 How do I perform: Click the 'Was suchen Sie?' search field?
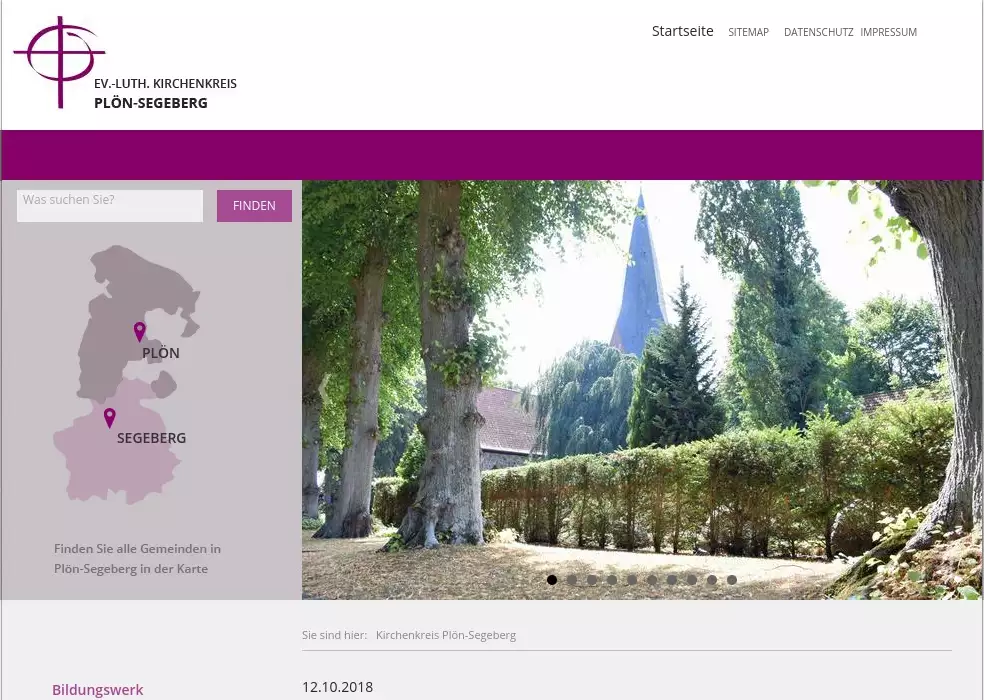coord(110,205)
